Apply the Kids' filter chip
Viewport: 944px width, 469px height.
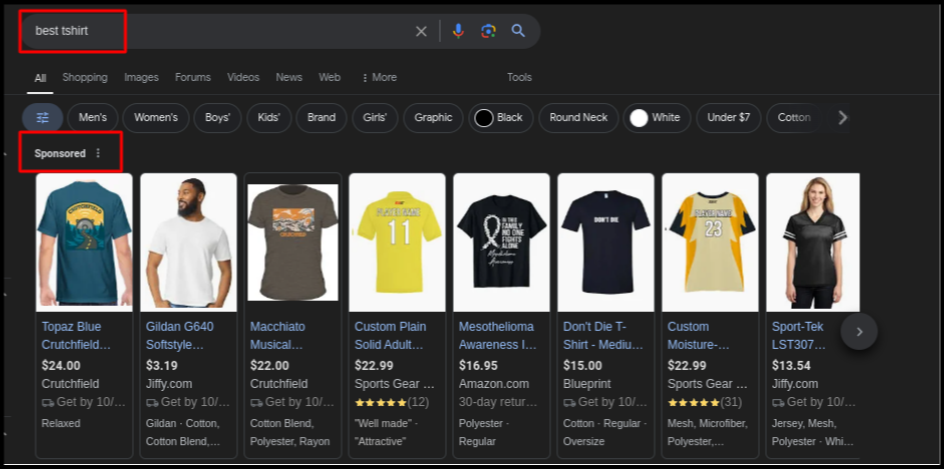pos(269,117)
